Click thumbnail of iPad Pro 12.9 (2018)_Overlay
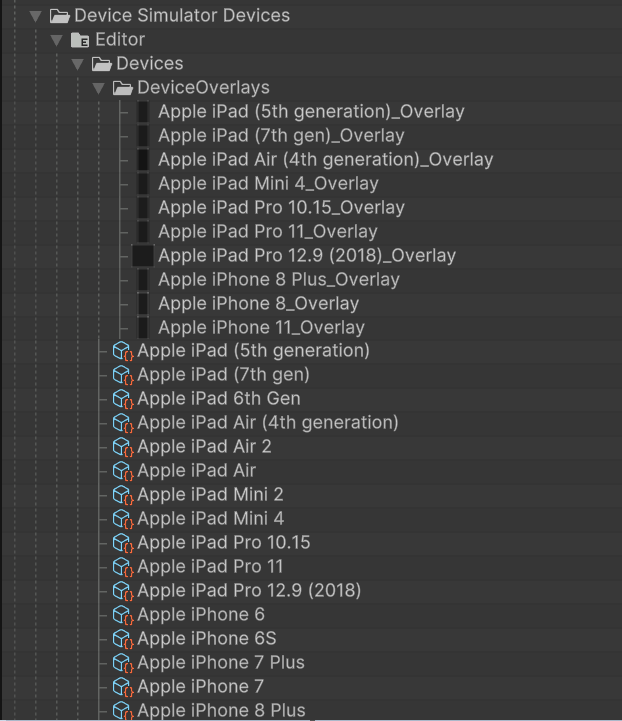The height and width of the screenshot is (721, 622). click(x=143, y=256)
